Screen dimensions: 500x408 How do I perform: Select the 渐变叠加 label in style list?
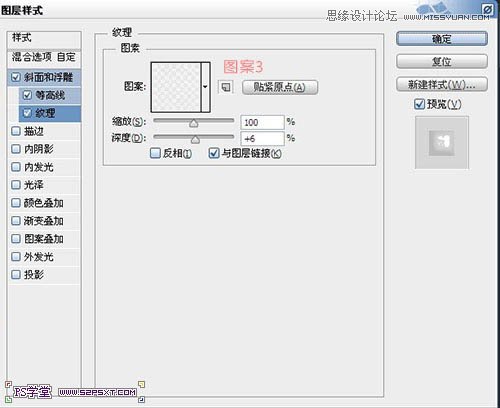[43, 221]
